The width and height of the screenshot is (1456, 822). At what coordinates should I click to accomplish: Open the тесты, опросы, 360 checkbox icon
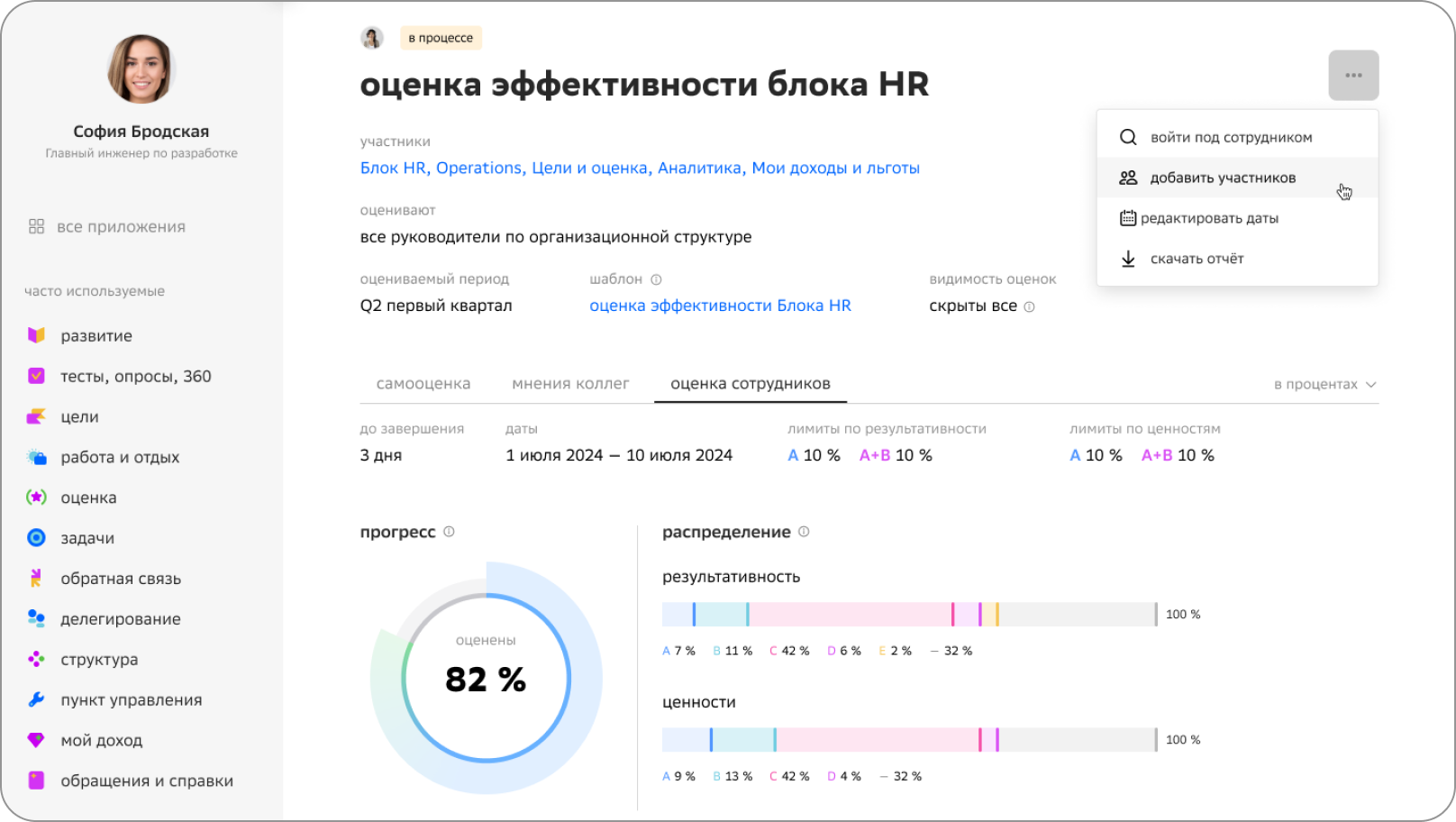point(36,376)
